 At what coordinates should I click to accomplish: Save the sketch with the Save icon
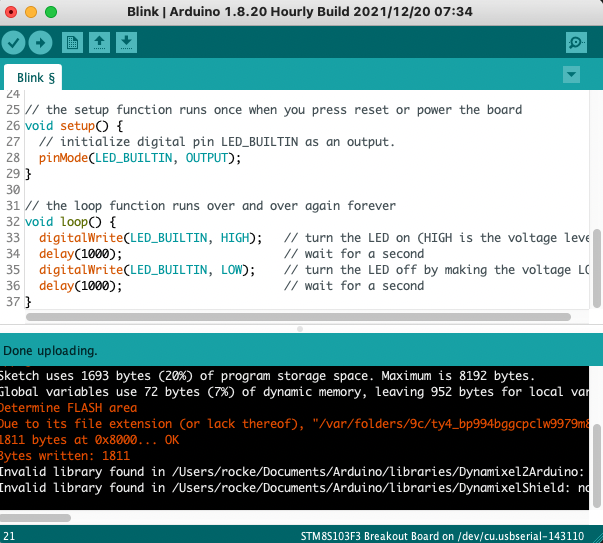pos(127,43)
